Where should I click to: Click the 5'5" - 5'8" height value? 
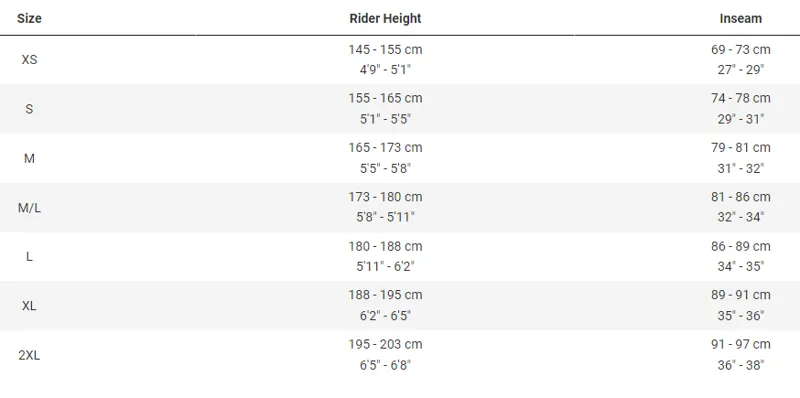click(x=385, y=168)
